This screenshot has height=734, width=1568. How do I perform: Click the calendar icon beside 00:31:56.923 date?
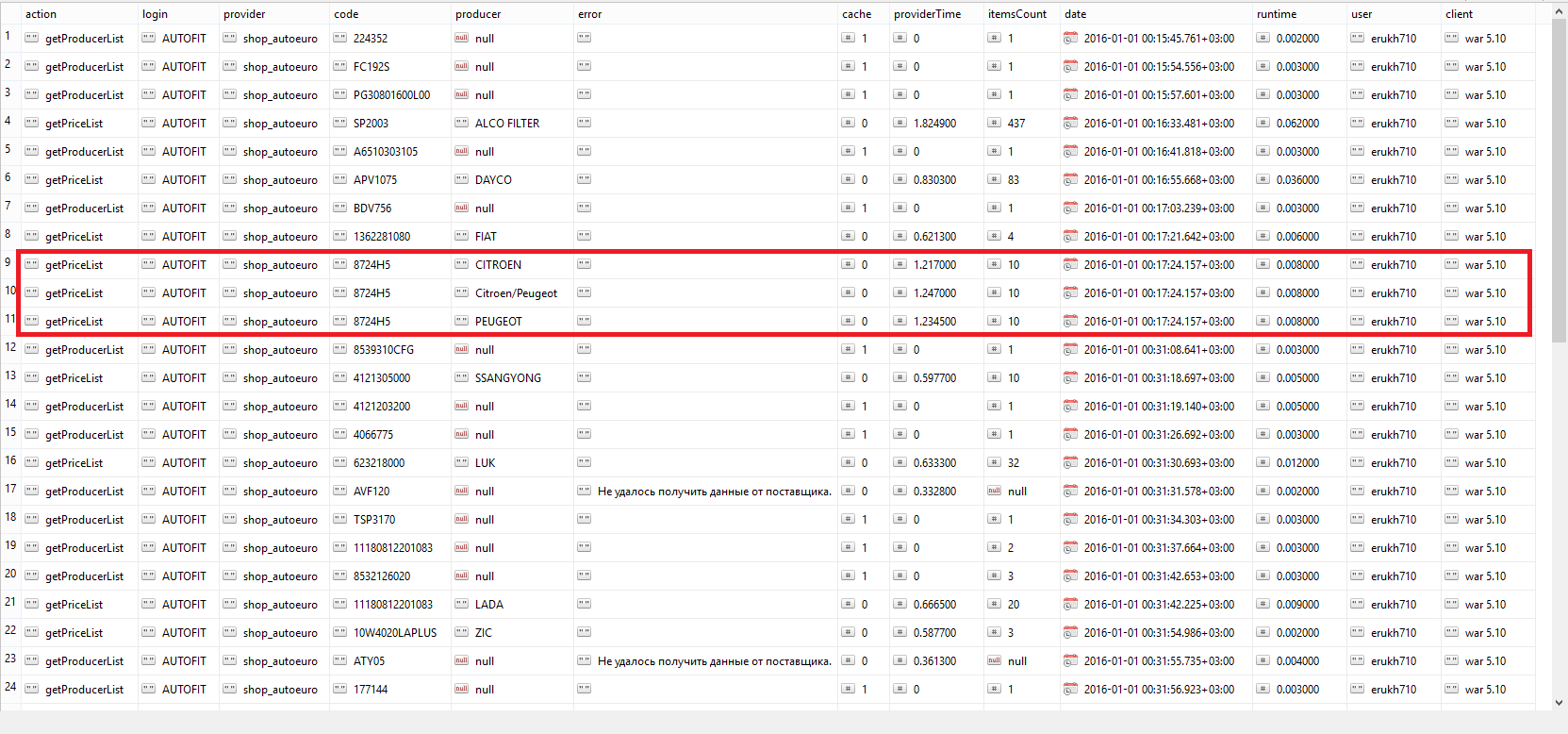[x=1070, y=690]
